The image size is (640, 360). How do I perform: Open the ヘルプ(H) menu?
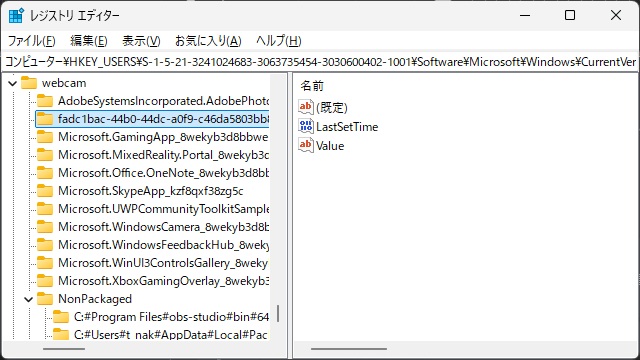279,41
